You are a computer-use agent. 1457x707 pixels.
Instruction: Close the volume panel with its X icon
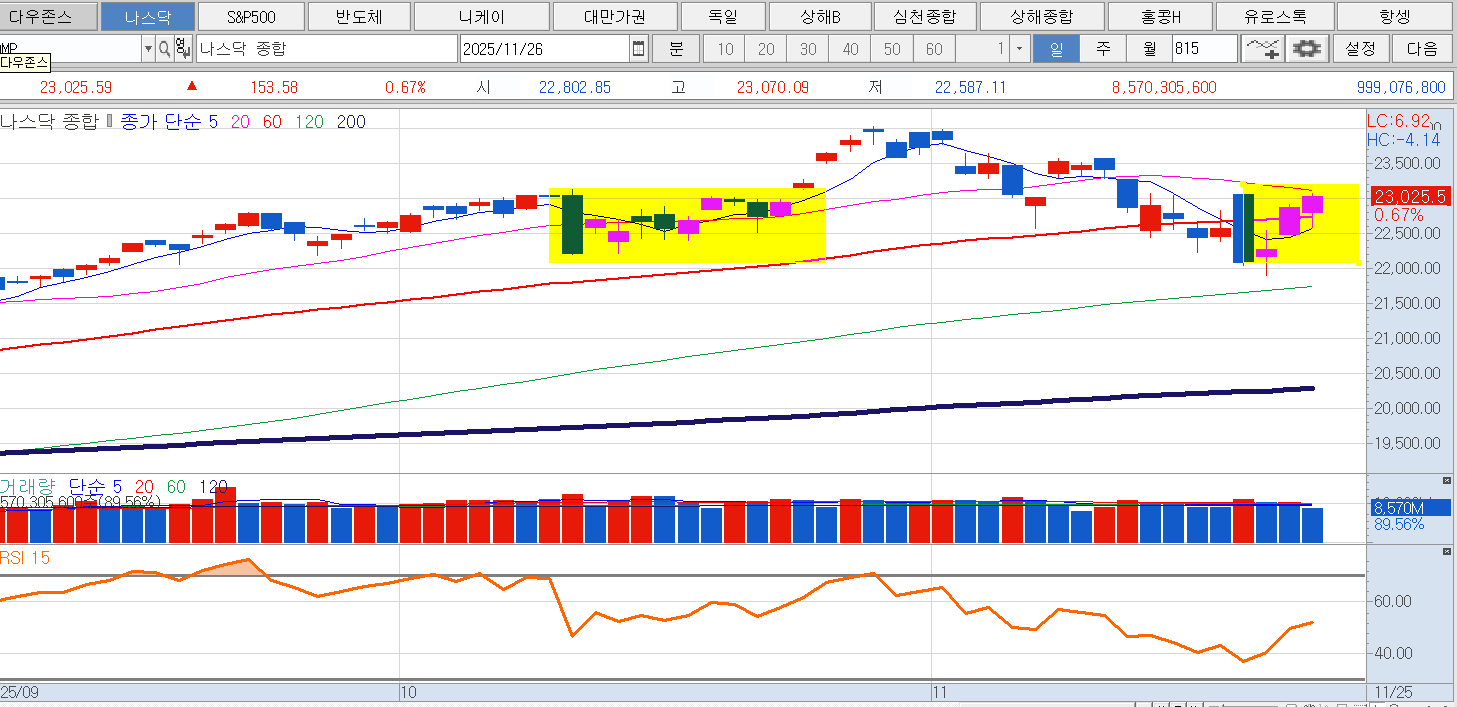[x=1446, y=481]
